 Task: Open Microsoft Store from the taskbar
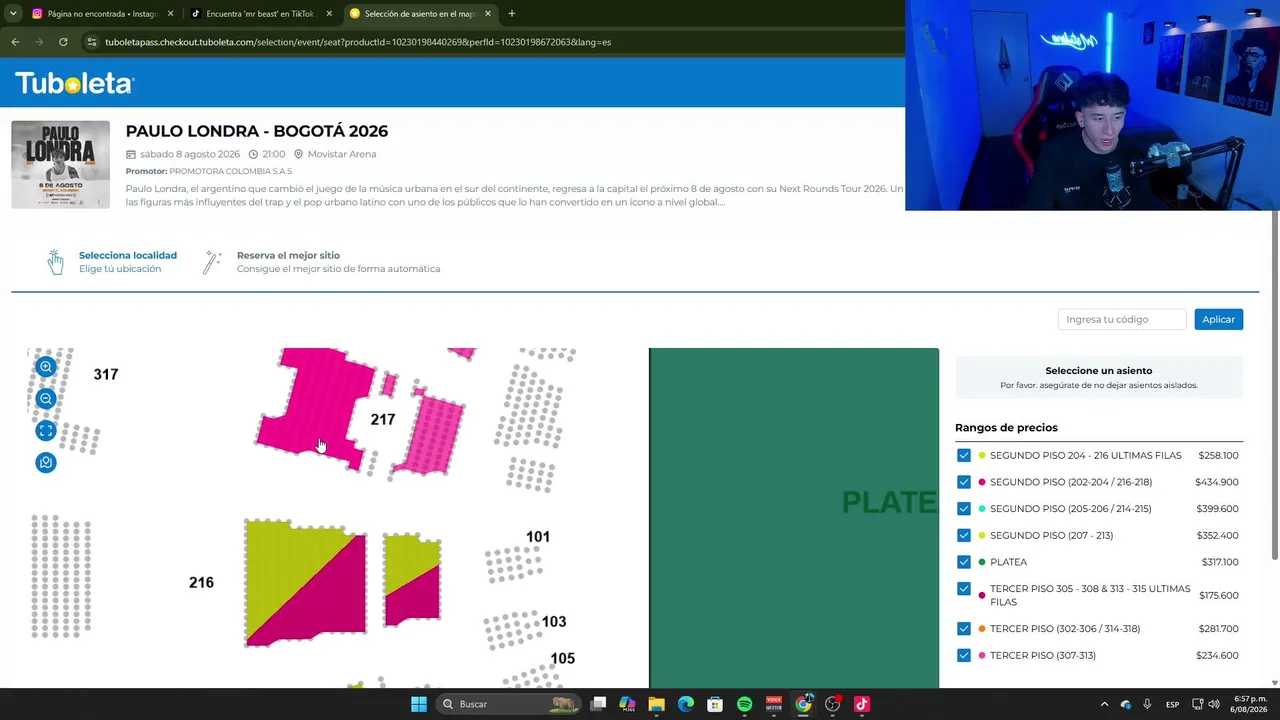click(715, 704)
